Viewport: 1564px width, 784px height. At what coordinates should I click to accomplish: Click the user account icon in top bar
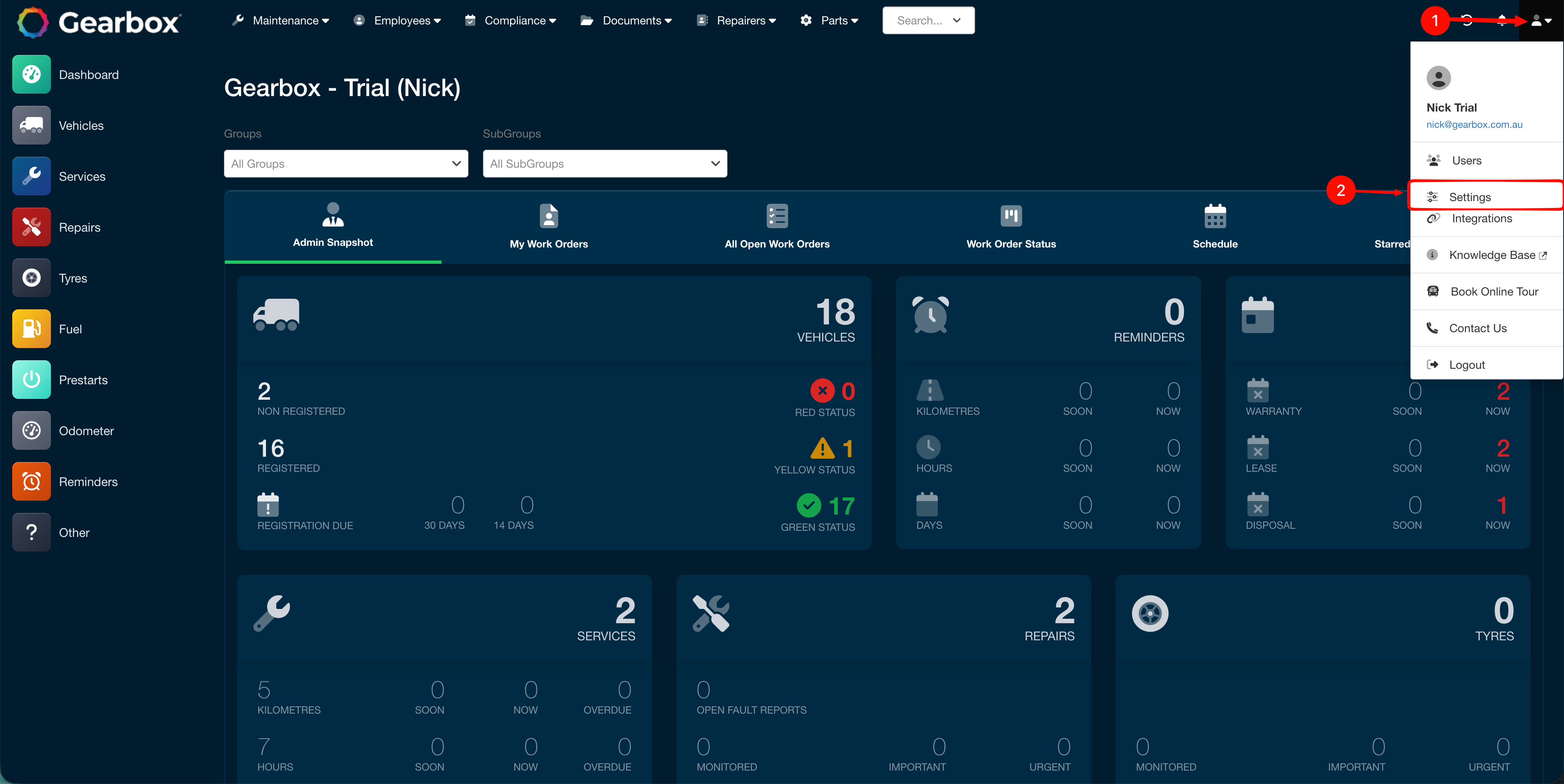[x=1541, y=21]
